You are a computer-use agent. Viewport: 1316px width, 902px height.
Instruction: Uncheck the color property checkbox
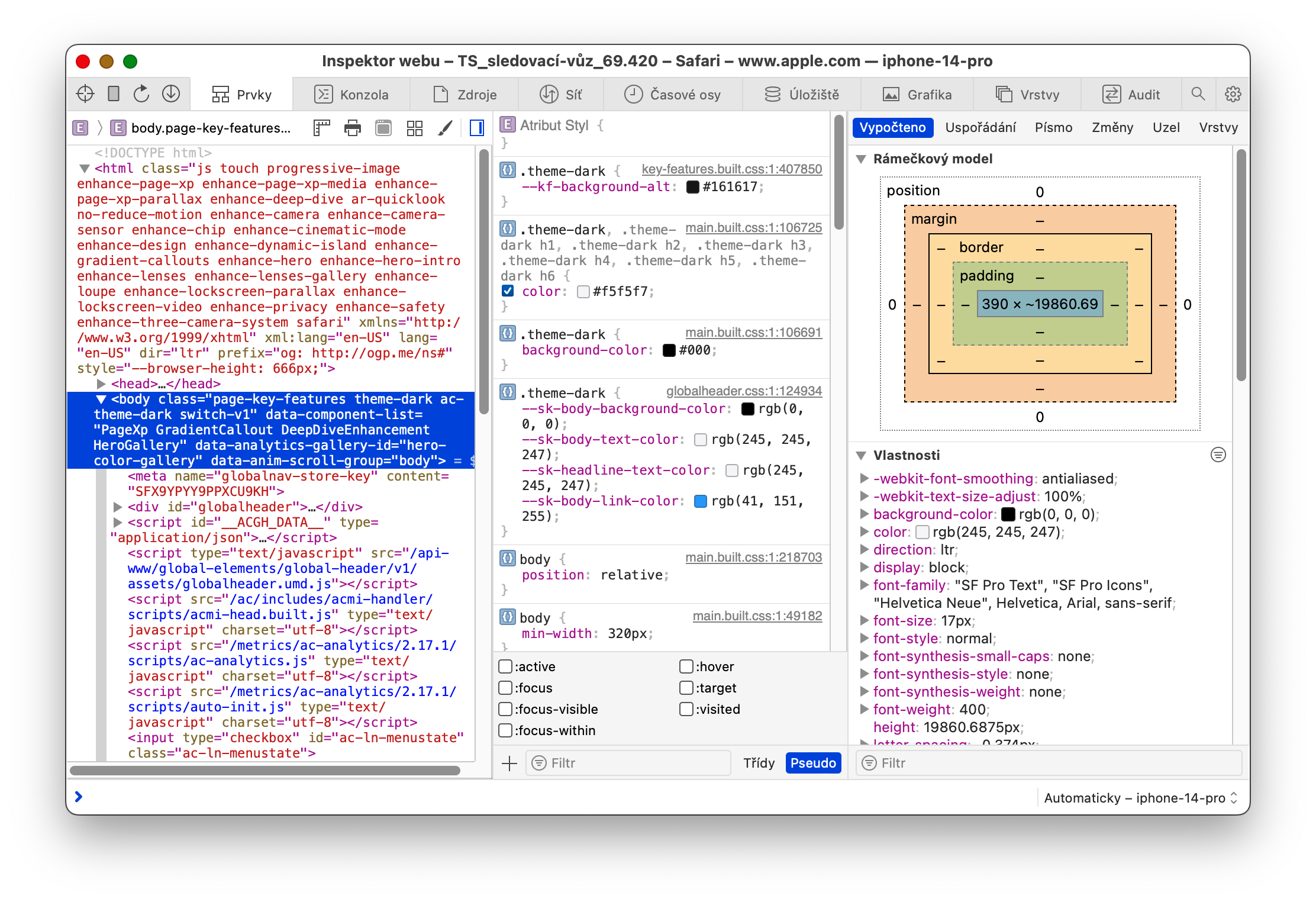coord(508,291)
